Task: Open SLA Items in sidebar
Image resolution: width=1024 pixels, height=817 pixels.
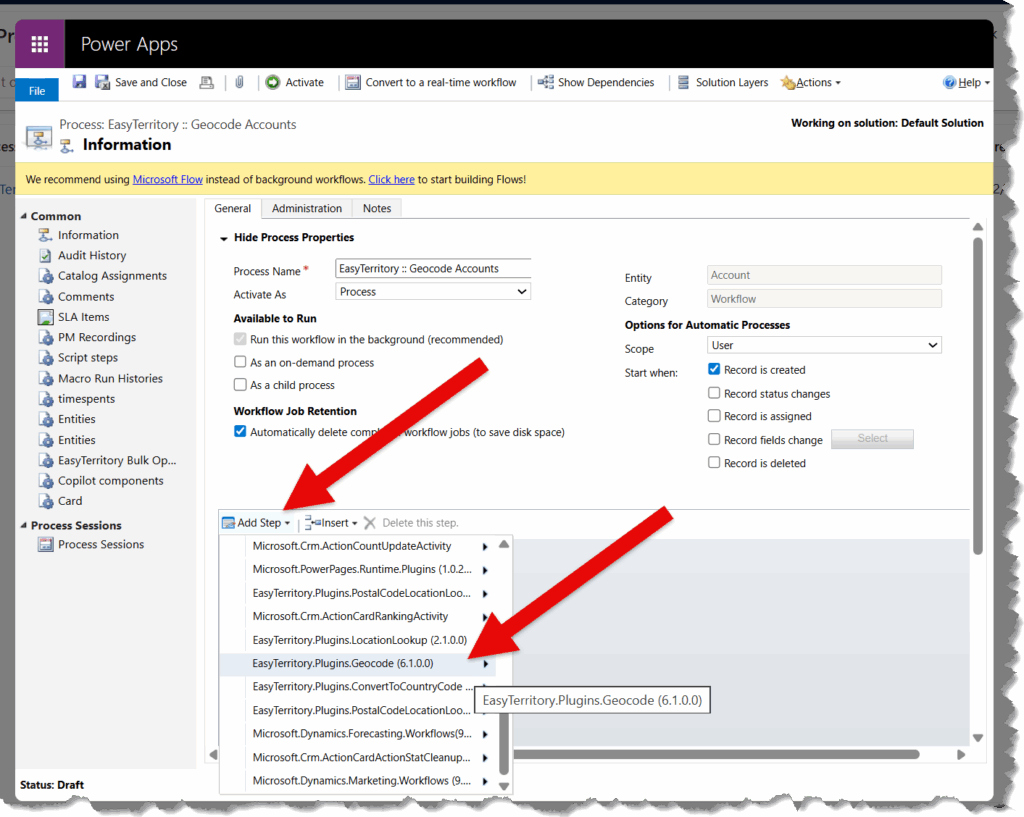Action: click(x=83, y=317)
